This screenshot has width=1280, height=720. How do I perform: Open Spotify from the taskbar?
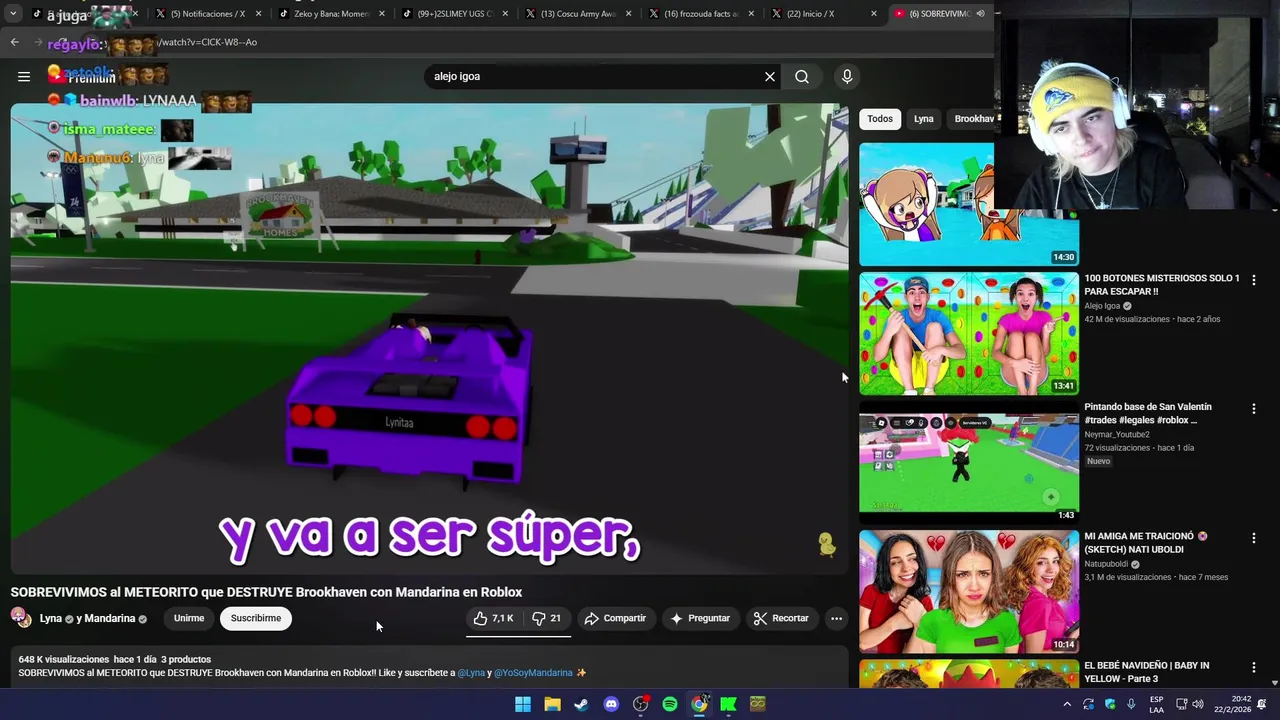pos(670,704)
